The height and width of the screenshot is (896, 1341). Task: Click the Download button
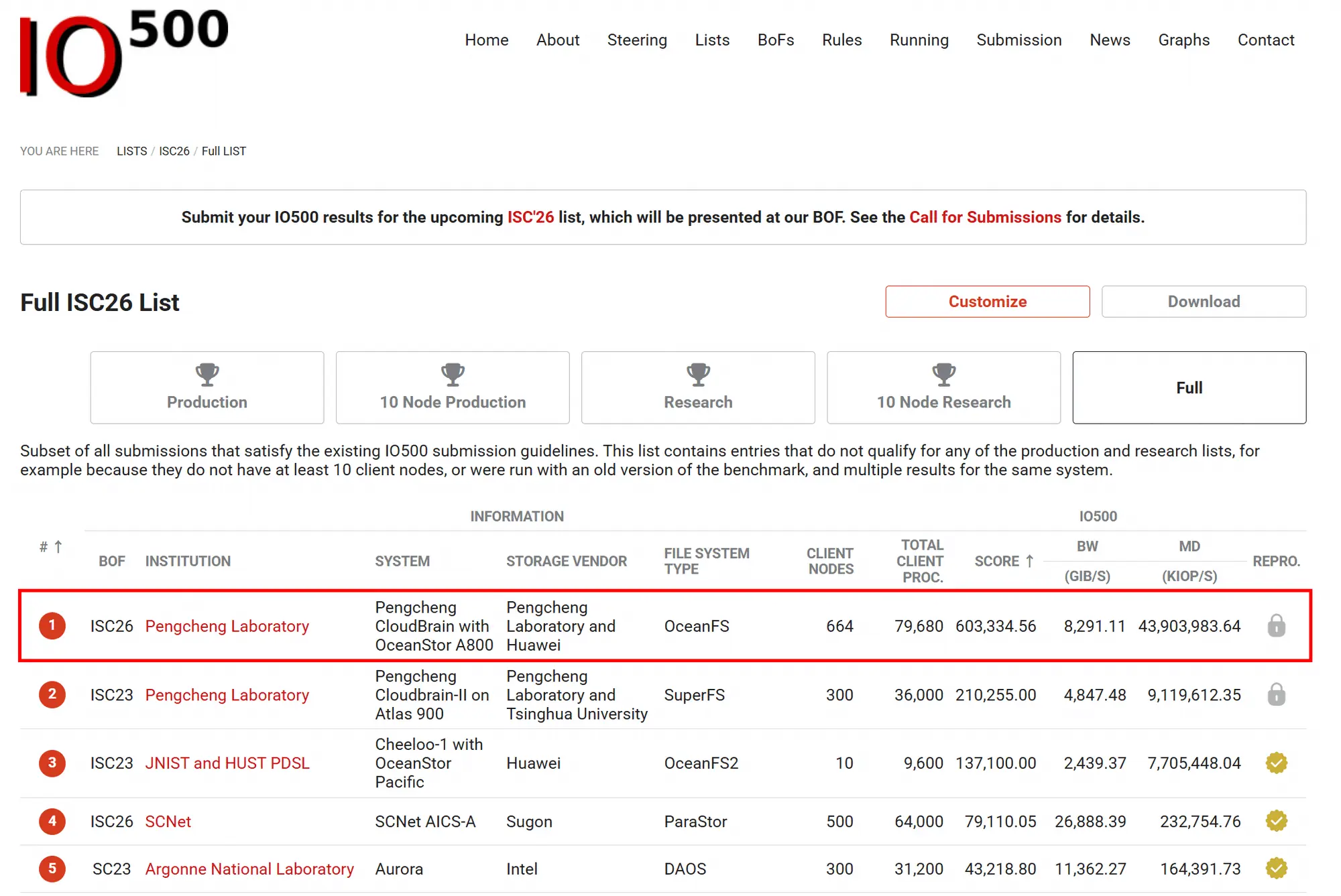(x=1204, y=302)
